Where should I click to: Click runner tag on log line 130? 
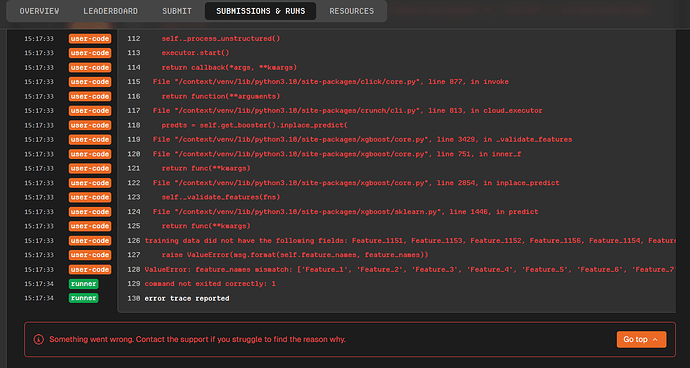pyautogui.click(x=84, y=298)
